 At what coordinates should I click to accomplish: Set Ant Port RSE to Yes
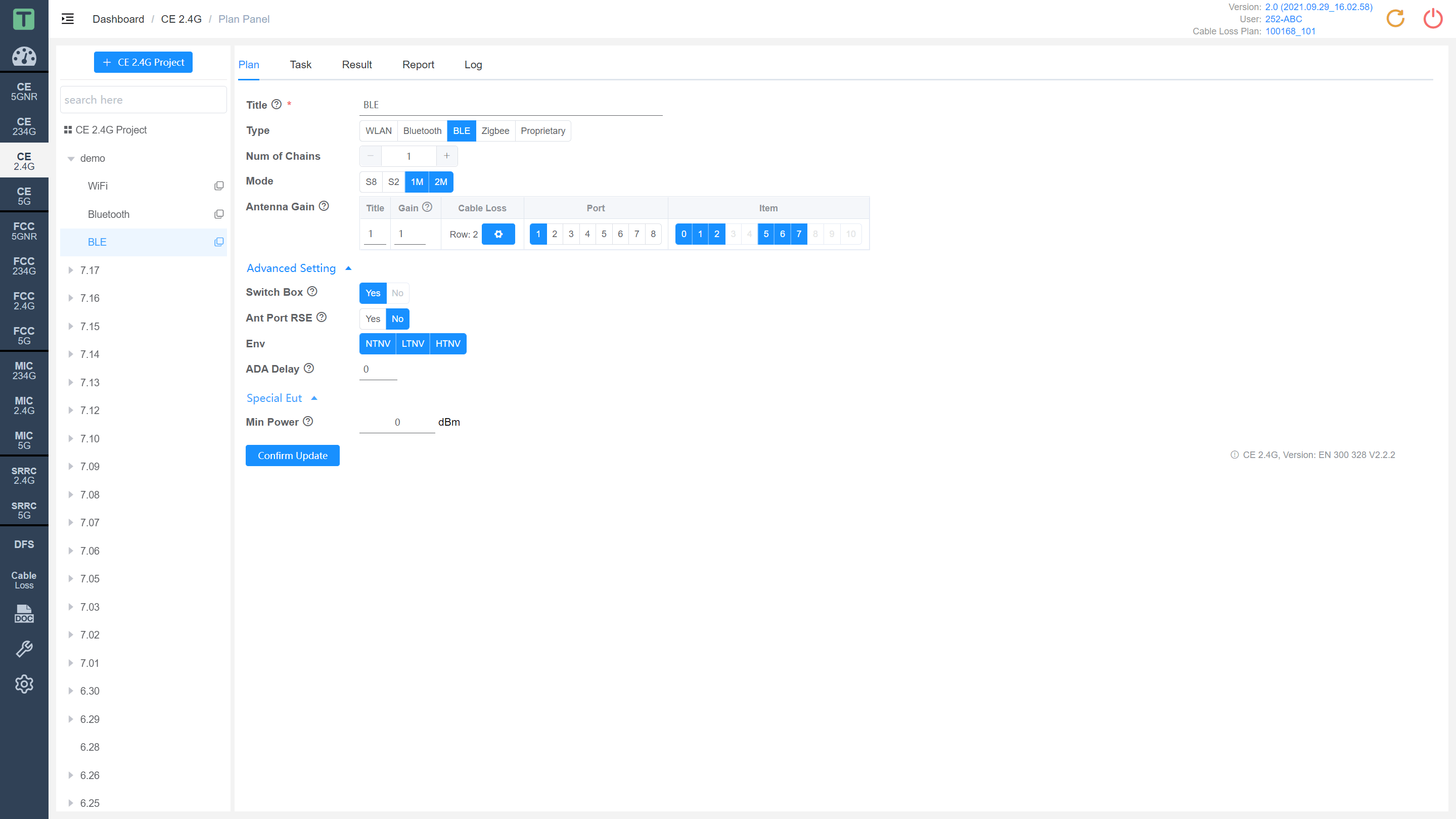(373, 319)
